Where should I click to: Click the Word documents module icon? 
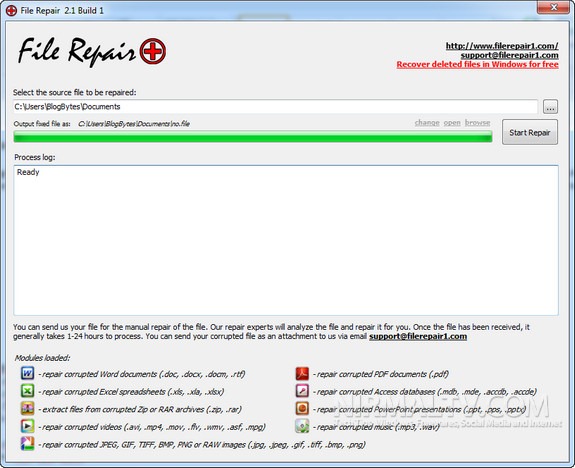(x=28, y=373)
